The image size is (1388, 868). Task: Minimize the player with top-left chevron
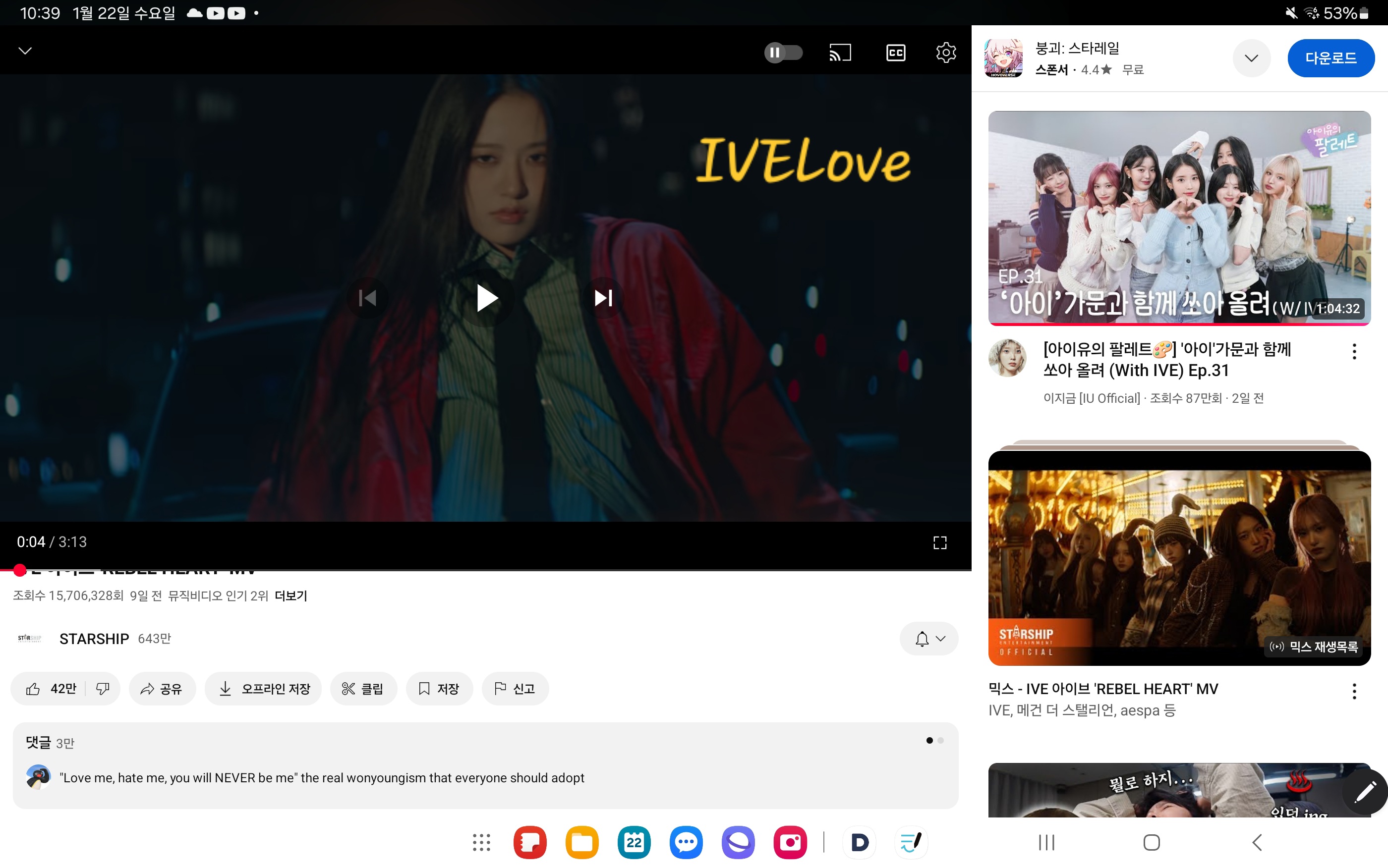(25, 51)
